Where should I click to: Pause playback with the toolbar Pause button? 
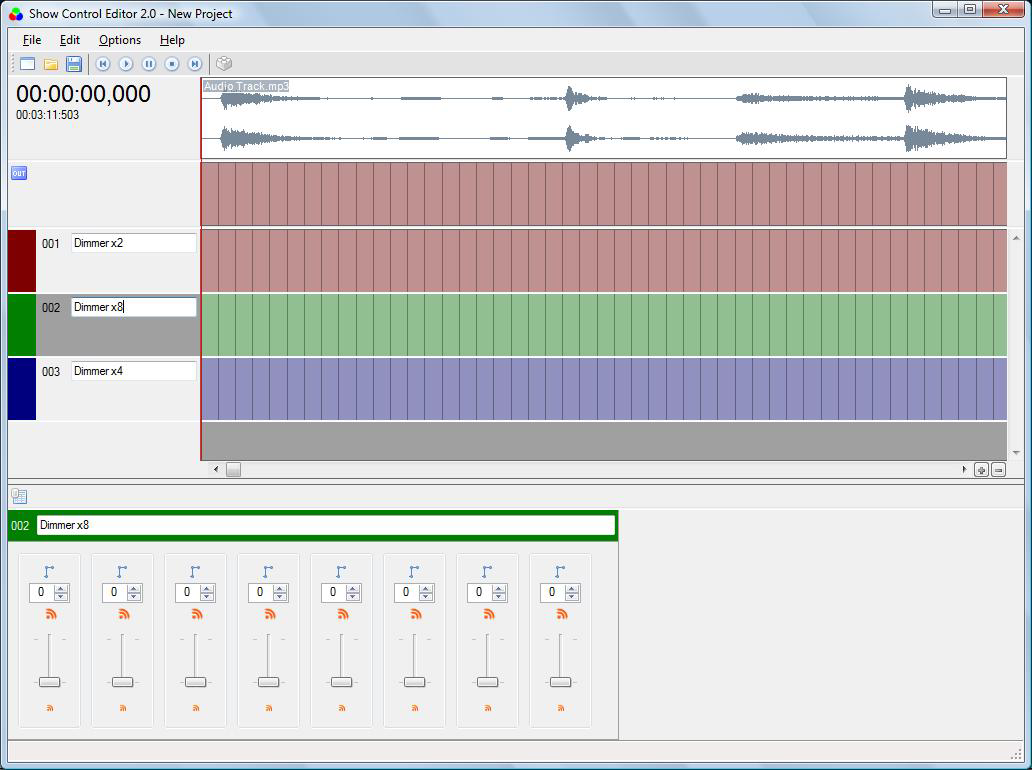point(149,64)
